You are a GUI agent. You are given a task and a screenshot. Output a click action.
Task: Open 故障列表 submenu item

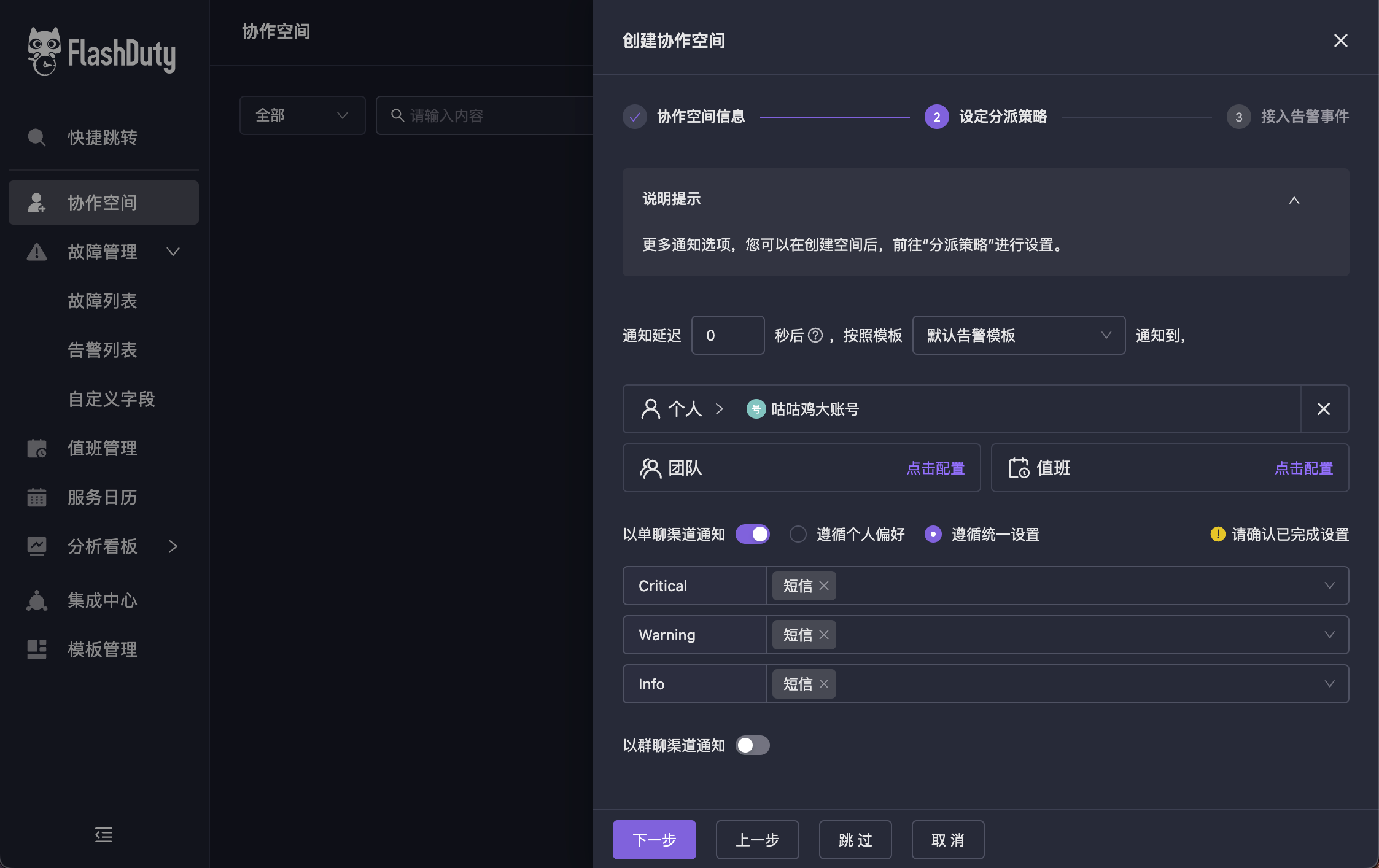pyautogui.click(x=102, y=301)
